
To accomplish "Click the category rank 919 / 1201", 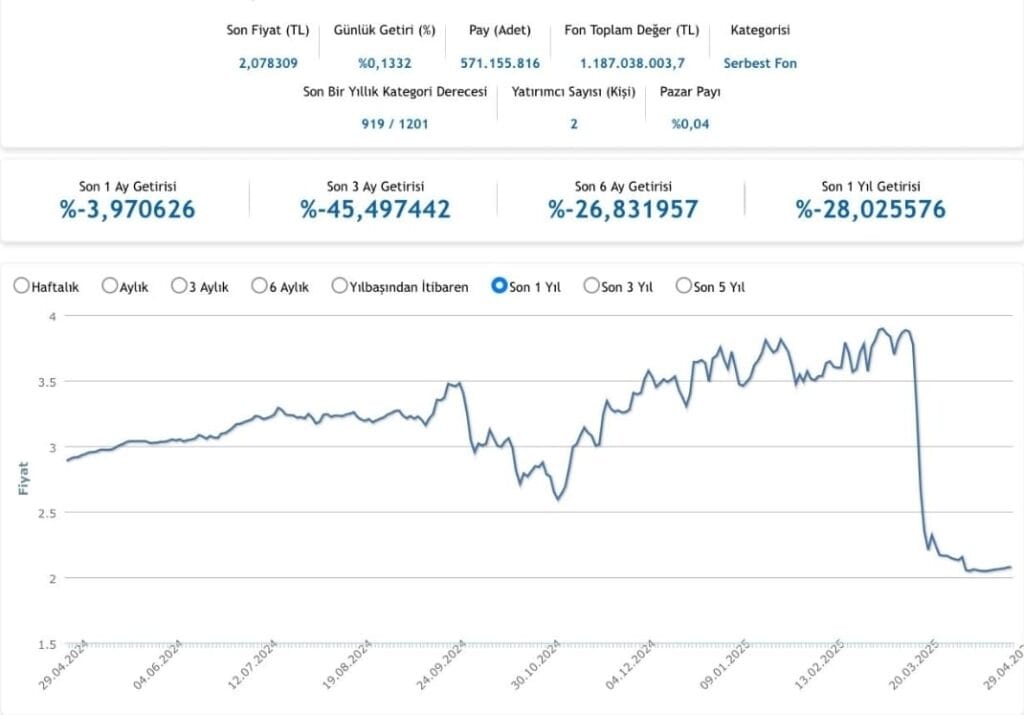I will (x=394, y=124).
